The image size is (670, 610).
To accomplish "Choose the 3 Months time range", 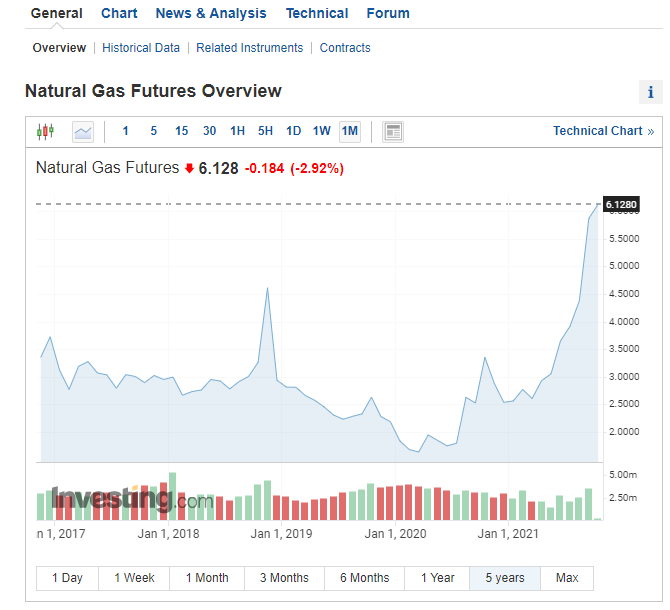I will click(285, 578).
